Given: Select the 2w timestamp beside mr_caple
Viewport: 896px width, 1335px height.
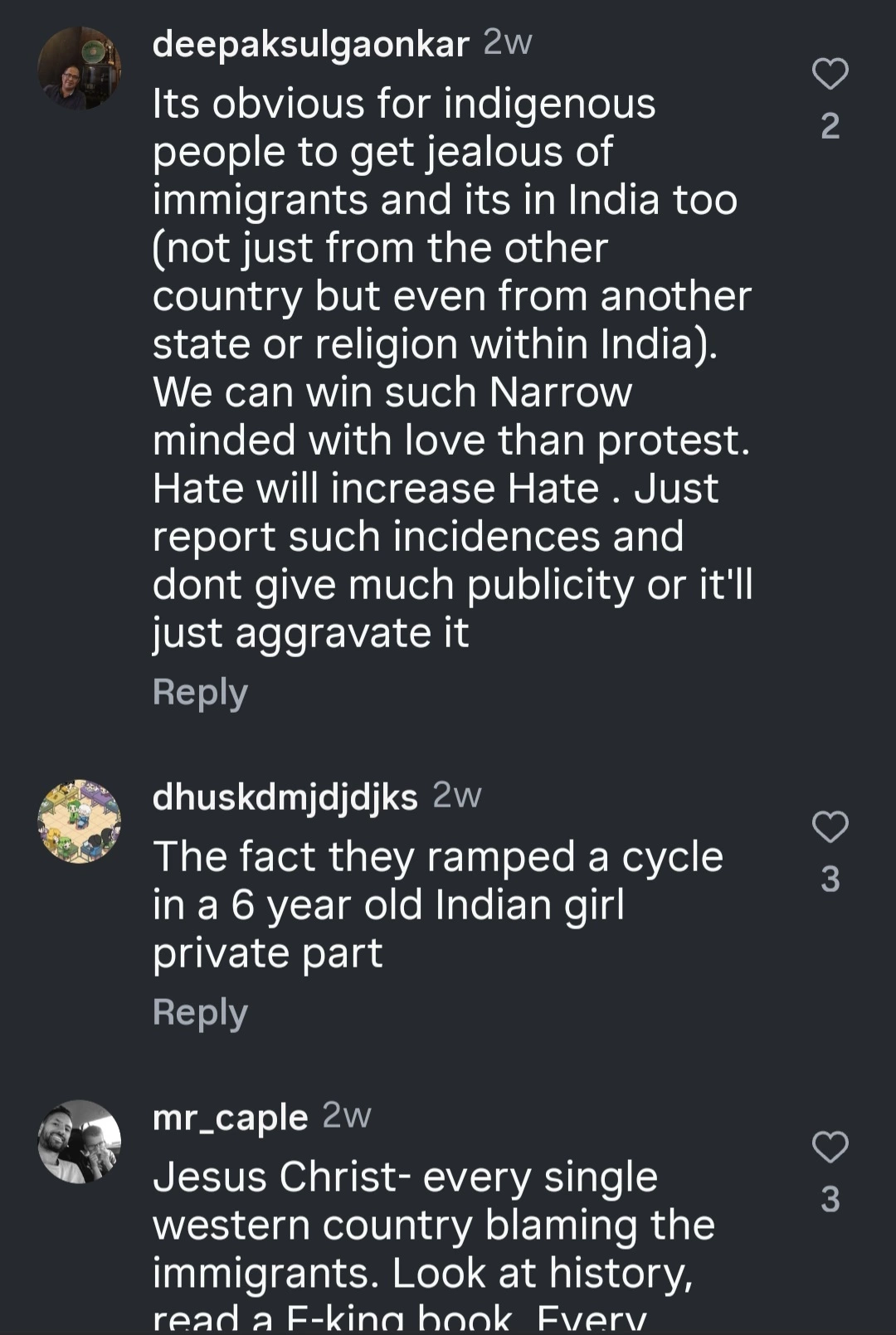Looking at the screenshot, I should pyautogui.click(x=347, y=1115).
